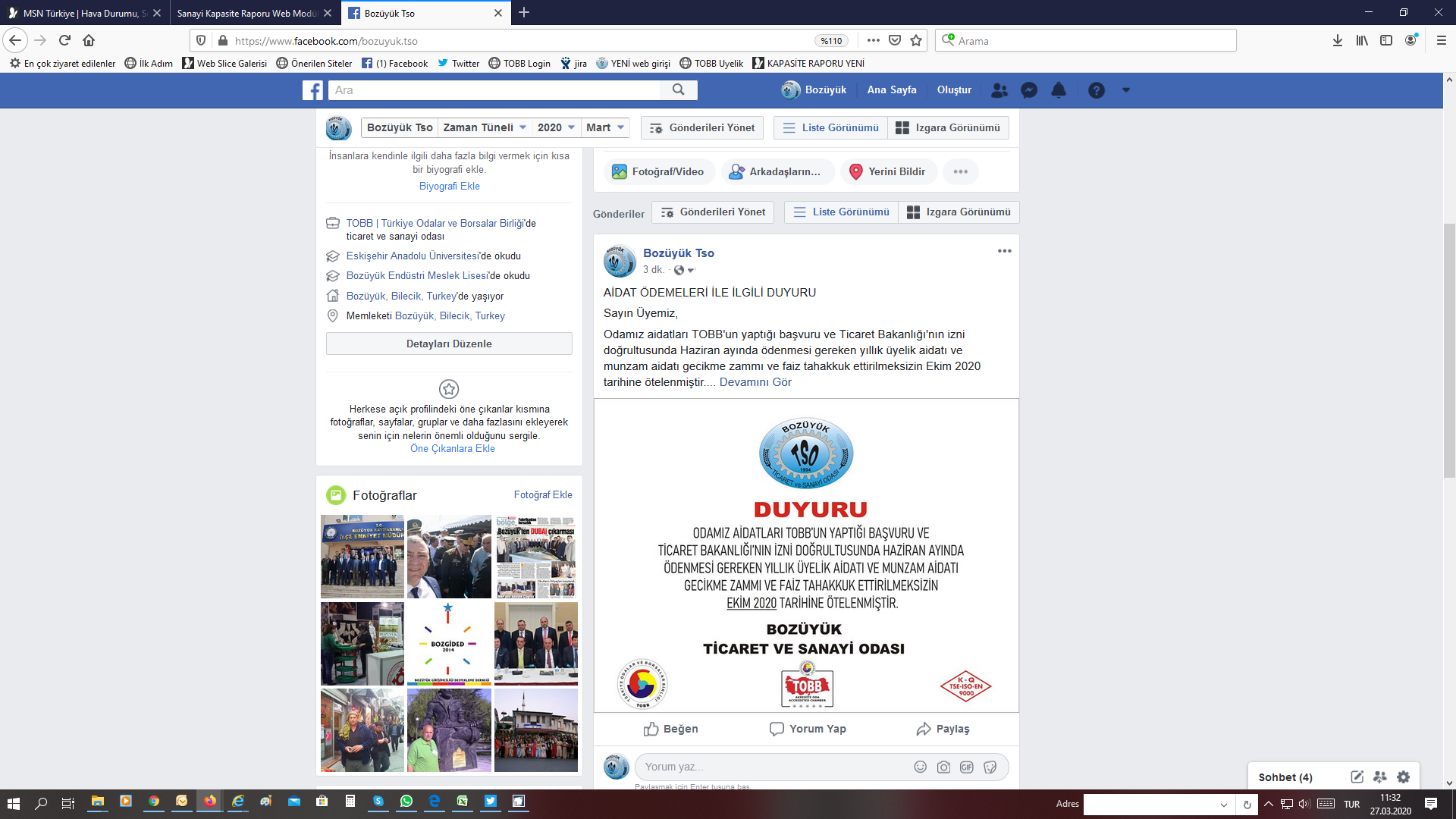Open Zaman Tüneli dropdown

tap(485, 127)
